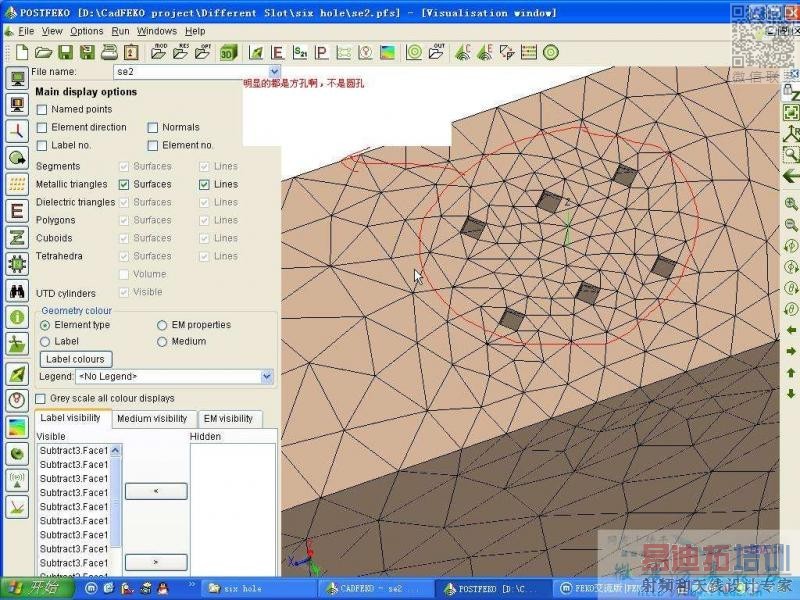The image size is (800, 600).
Task: Open the OPT folder icon
Action: pos(203,52)
